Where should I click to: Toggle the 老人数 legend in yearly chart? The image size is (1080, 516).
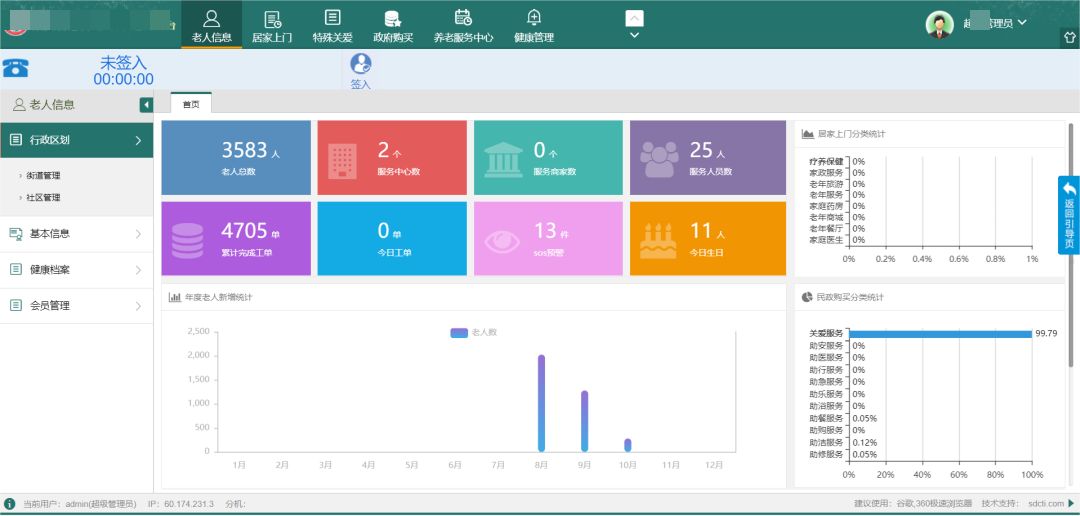pos(474,332)
